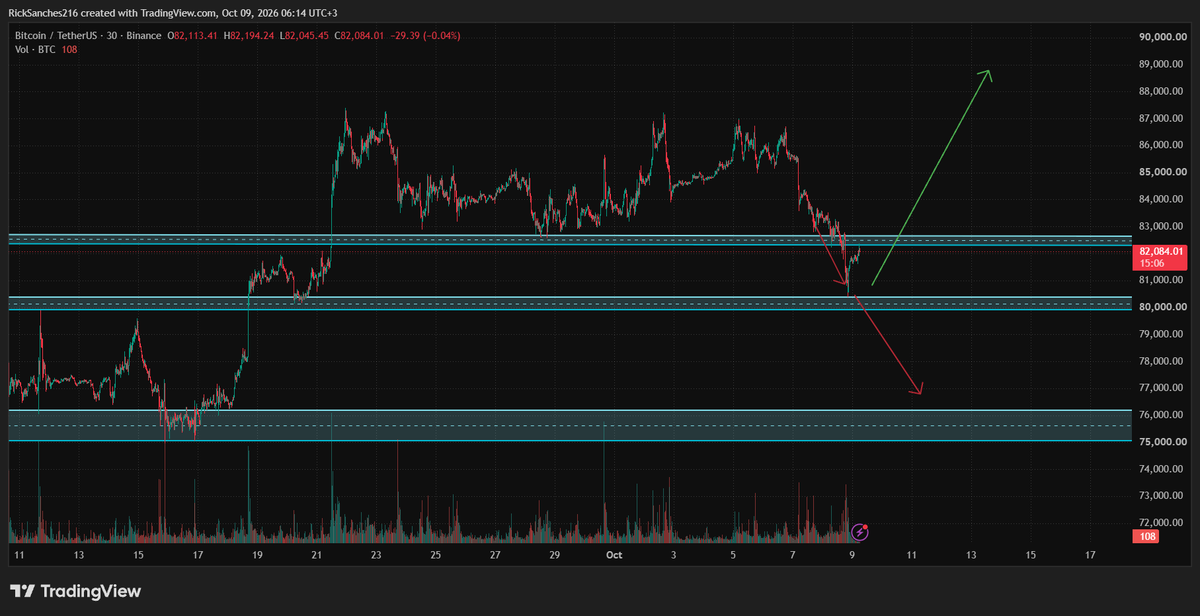
Task: Click the 'Oct' label on the time axis
Action: pos(614,554)
